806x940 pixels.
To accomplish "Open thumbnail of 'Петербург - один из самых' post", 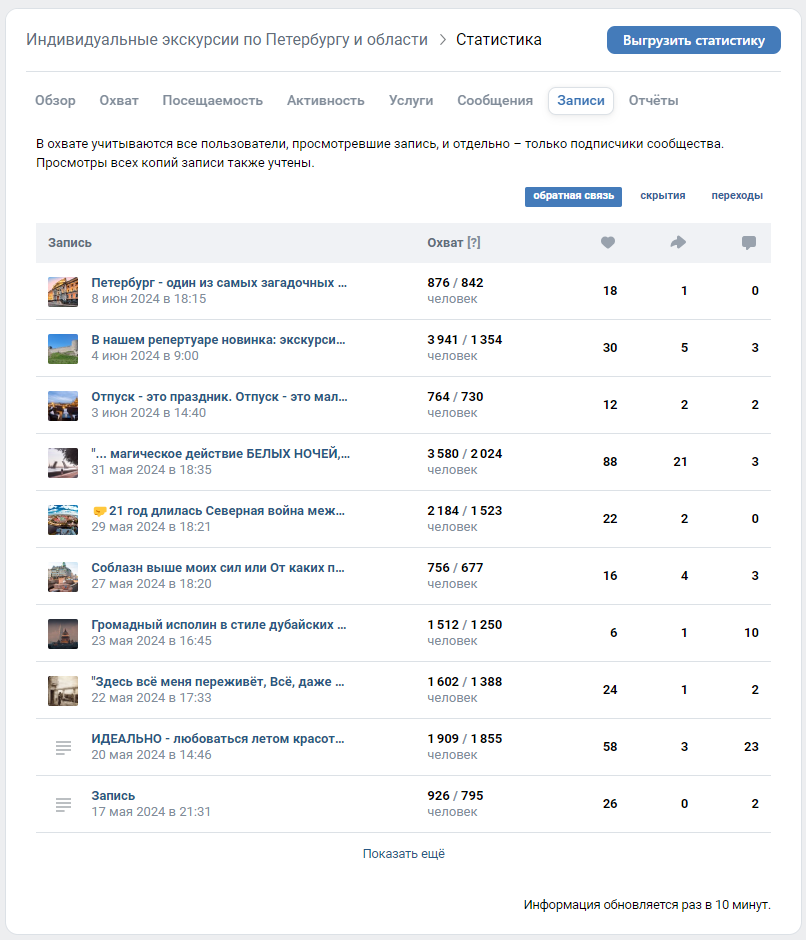I will [x=63, y=291].
